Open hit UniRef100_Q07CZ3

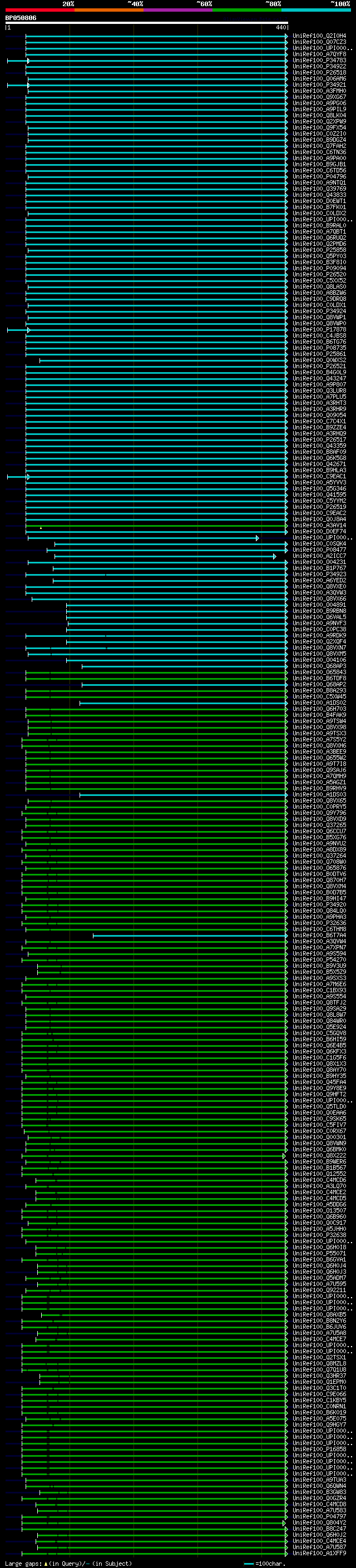click(x=319, y=42)
